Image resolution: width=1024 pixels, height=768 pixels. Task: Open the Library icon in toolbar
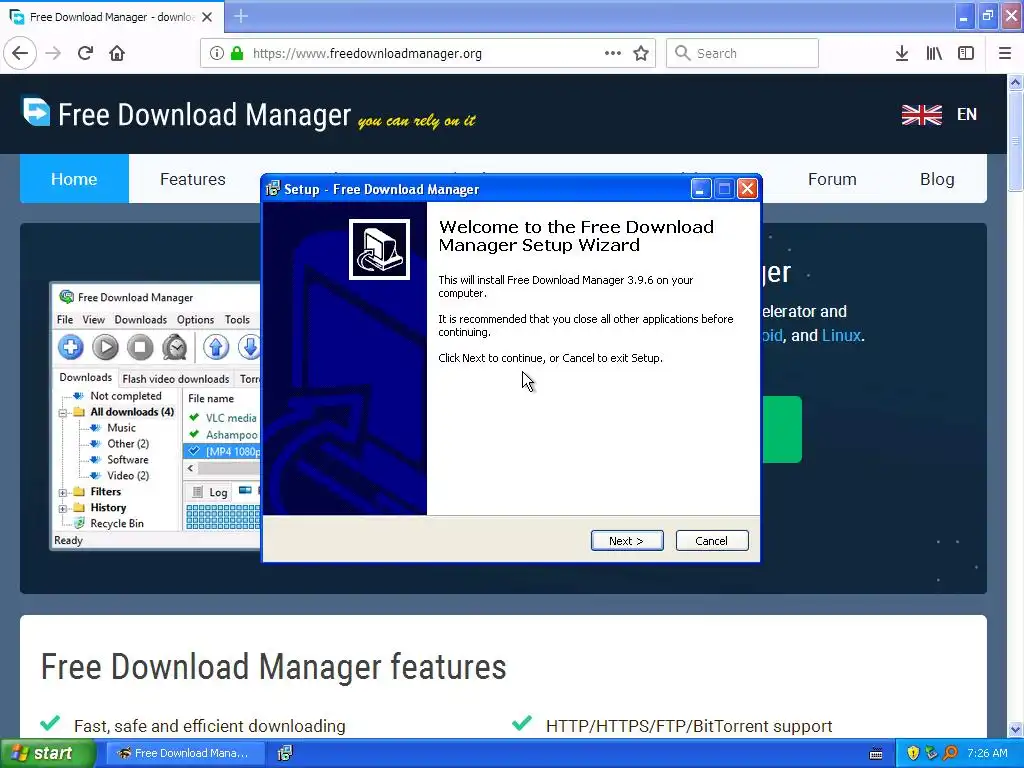934,53
